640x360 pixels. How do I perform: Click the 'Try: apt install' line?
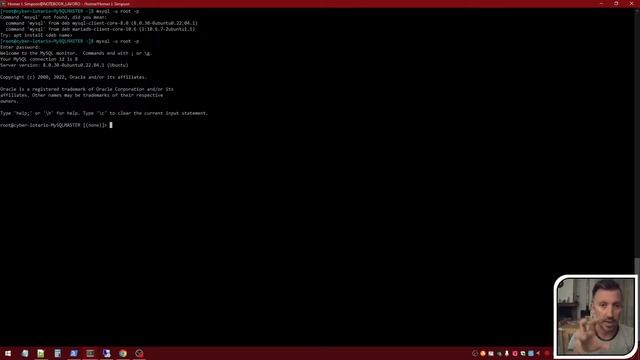coord(36,35)
